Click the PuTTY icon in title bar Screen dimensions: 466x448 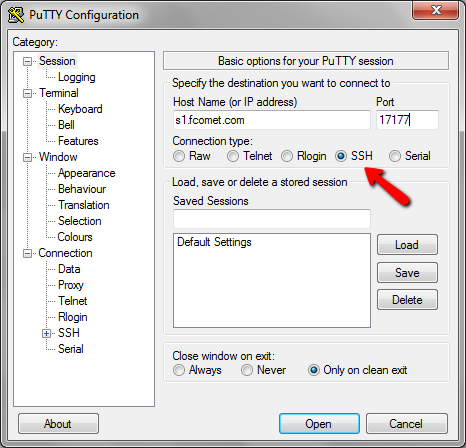click(16, 15)
